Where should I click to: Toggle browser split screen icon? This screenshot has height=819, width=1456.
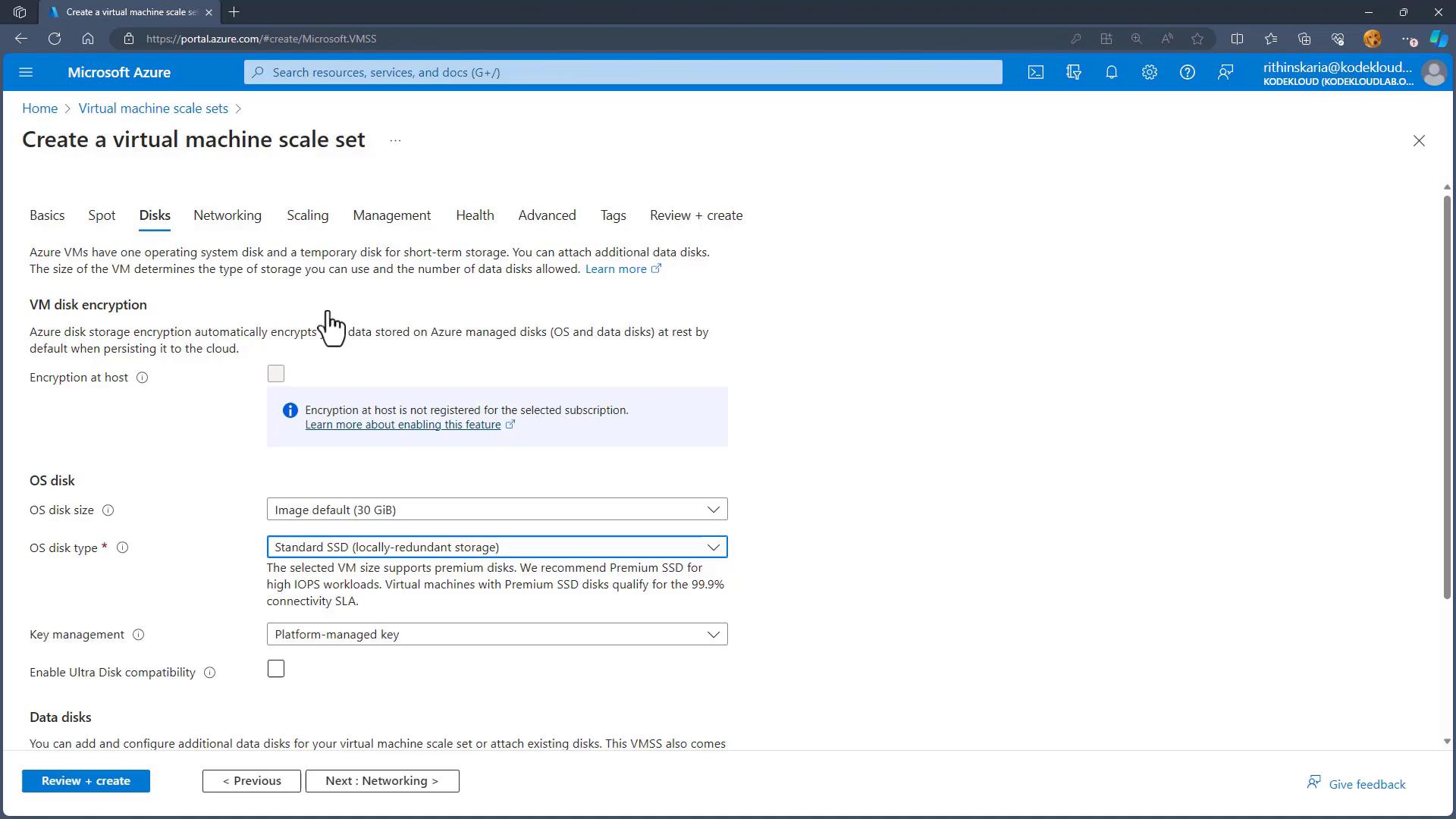[x=1237, y=39]
